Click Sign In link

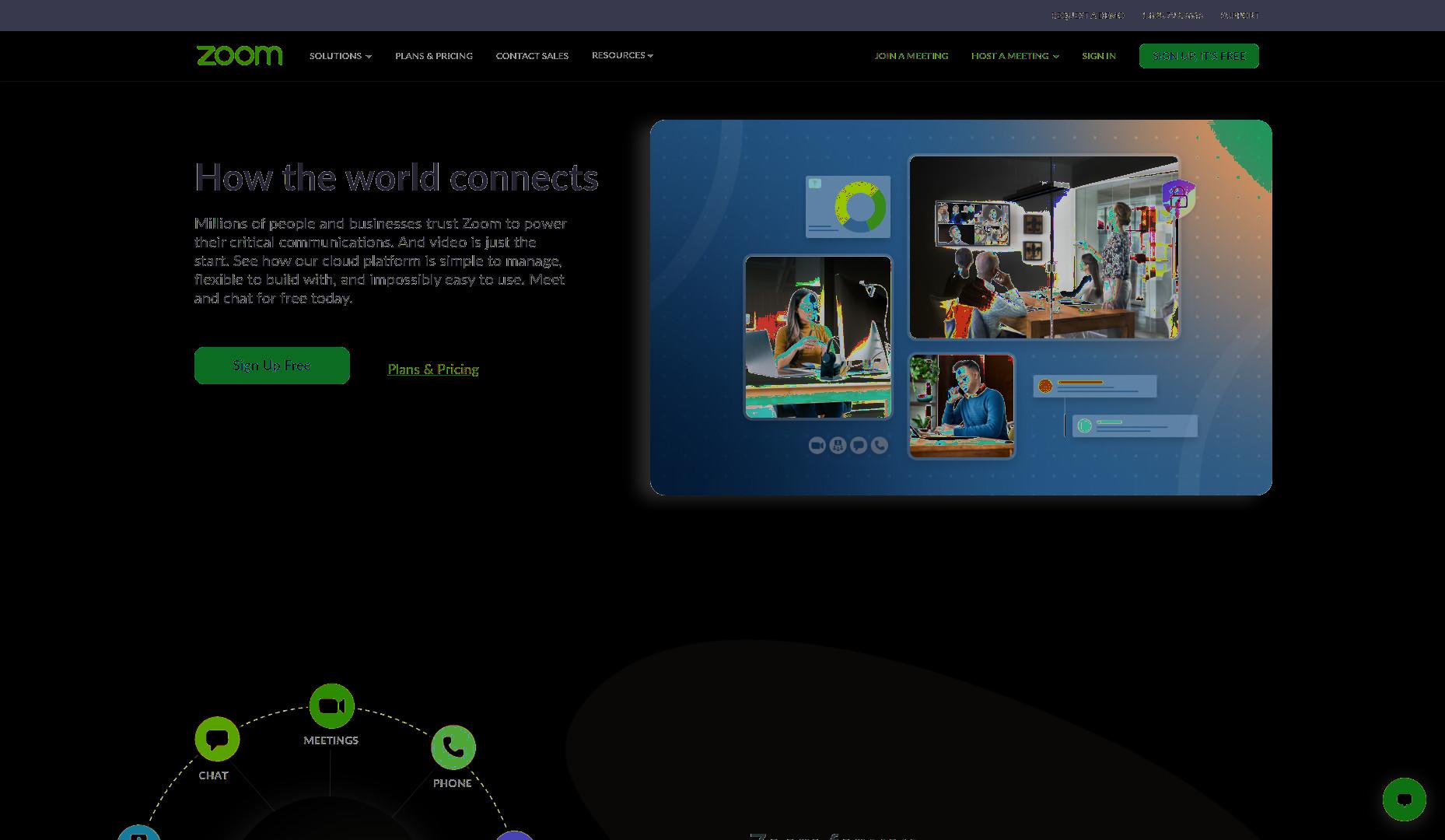click(1099, 56)
